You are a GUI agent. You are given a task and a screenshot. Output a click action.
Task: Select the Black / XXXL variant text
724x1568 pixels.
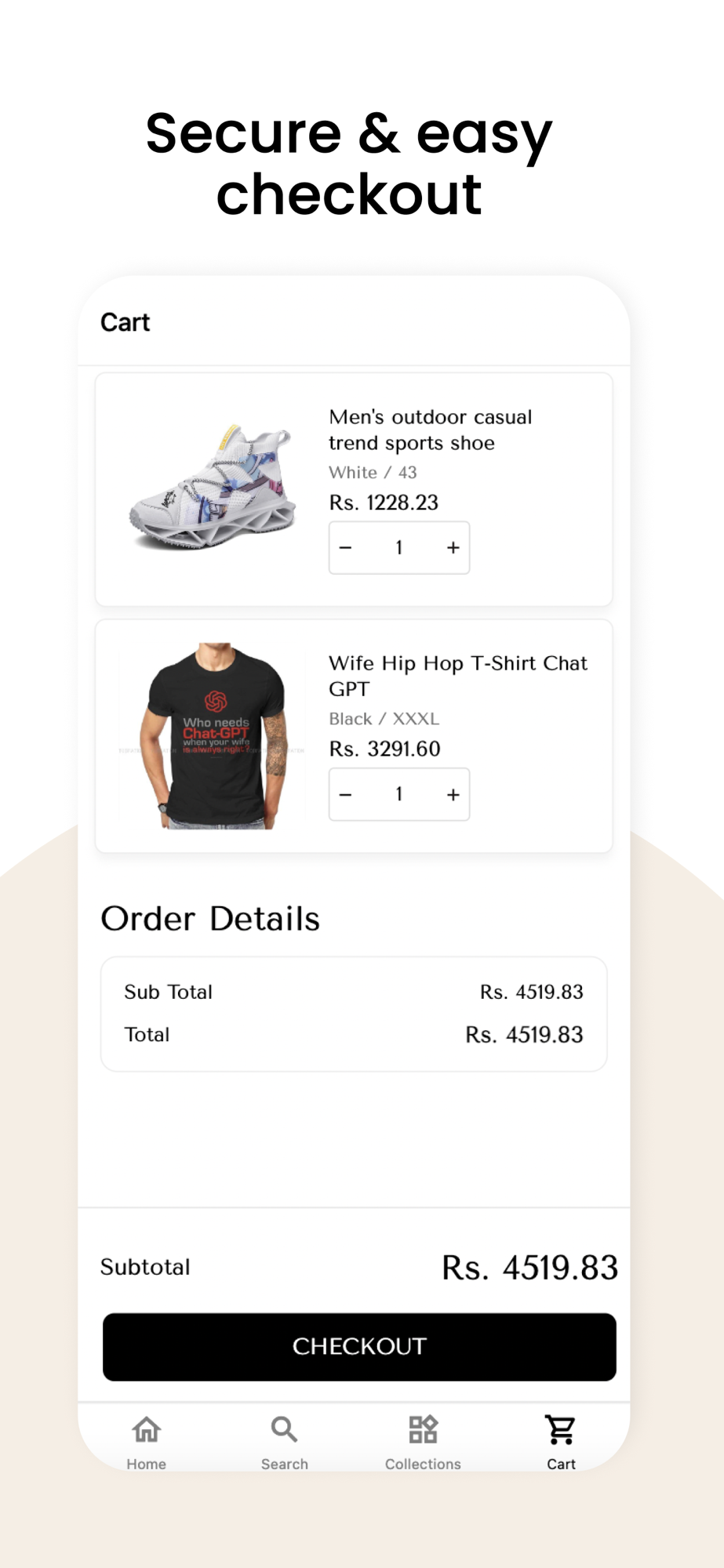(384, 719)
